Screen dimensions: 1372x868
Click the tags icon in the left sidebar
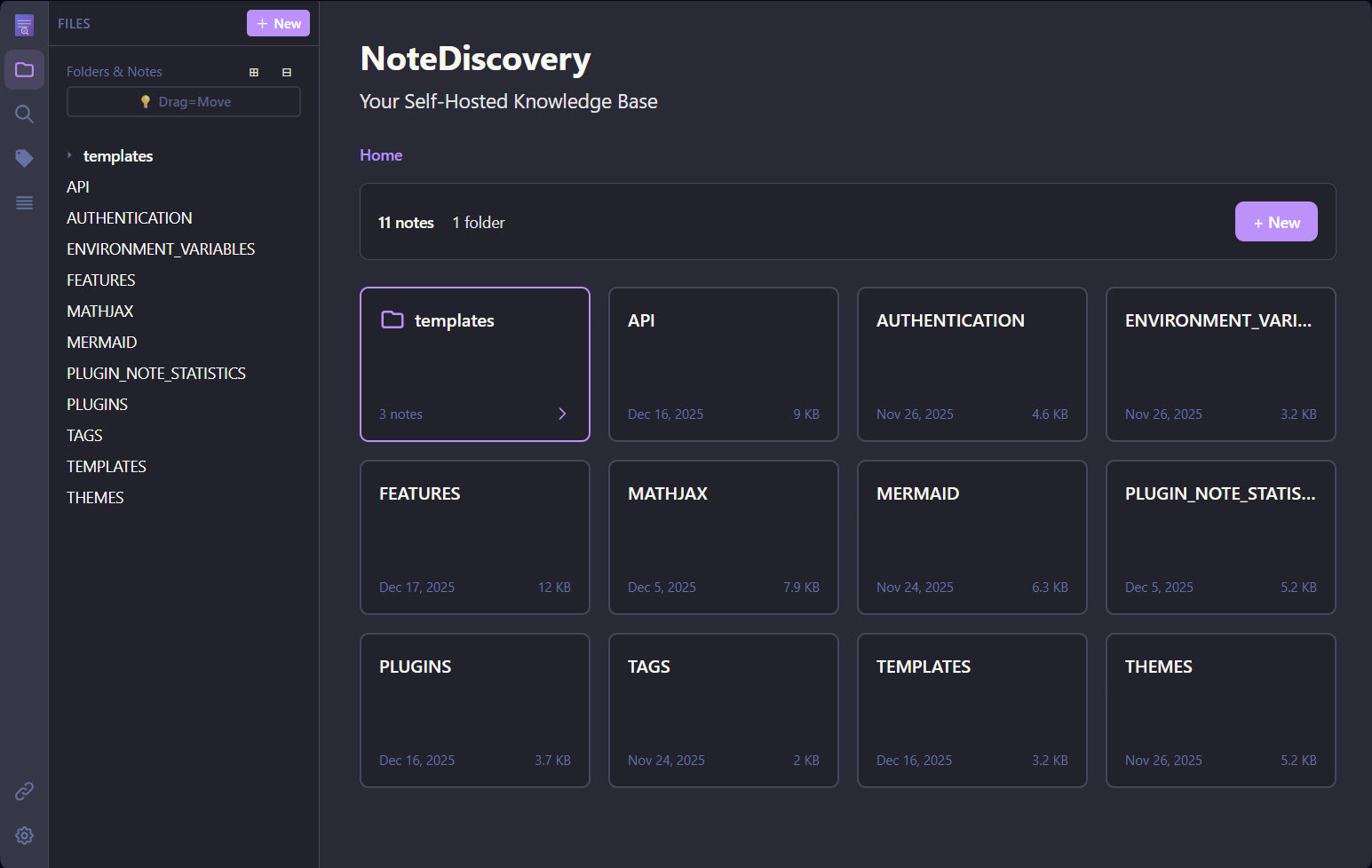[24, 158]
